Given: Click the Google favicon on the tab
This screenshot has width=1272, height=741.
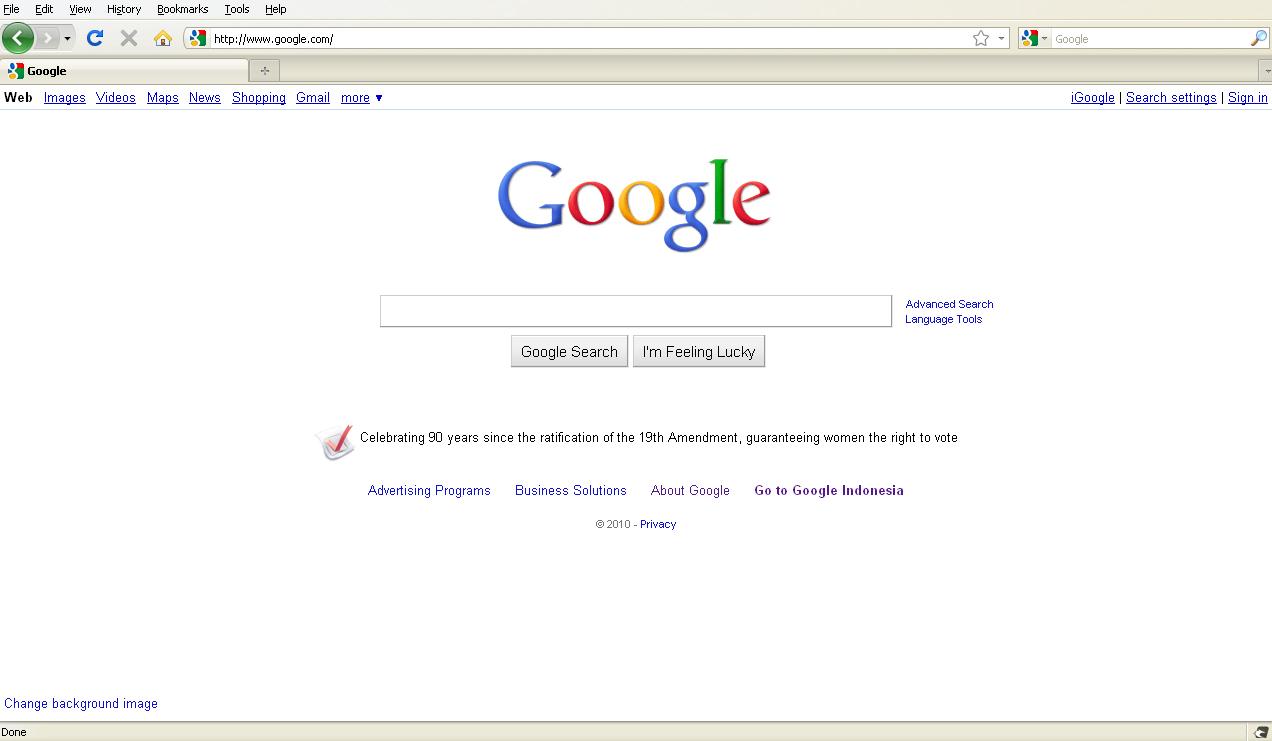Looking at the screenshot, I should (x=15, y=71).
